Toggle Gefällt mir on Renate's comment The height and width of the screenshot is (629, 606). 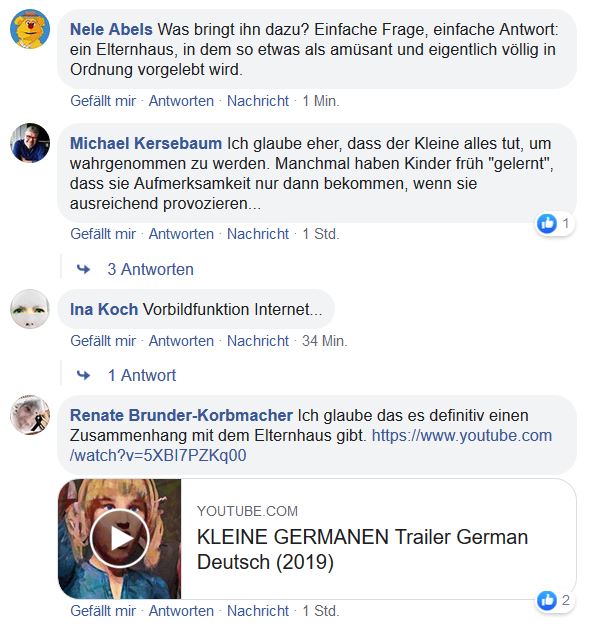[103, 611]
